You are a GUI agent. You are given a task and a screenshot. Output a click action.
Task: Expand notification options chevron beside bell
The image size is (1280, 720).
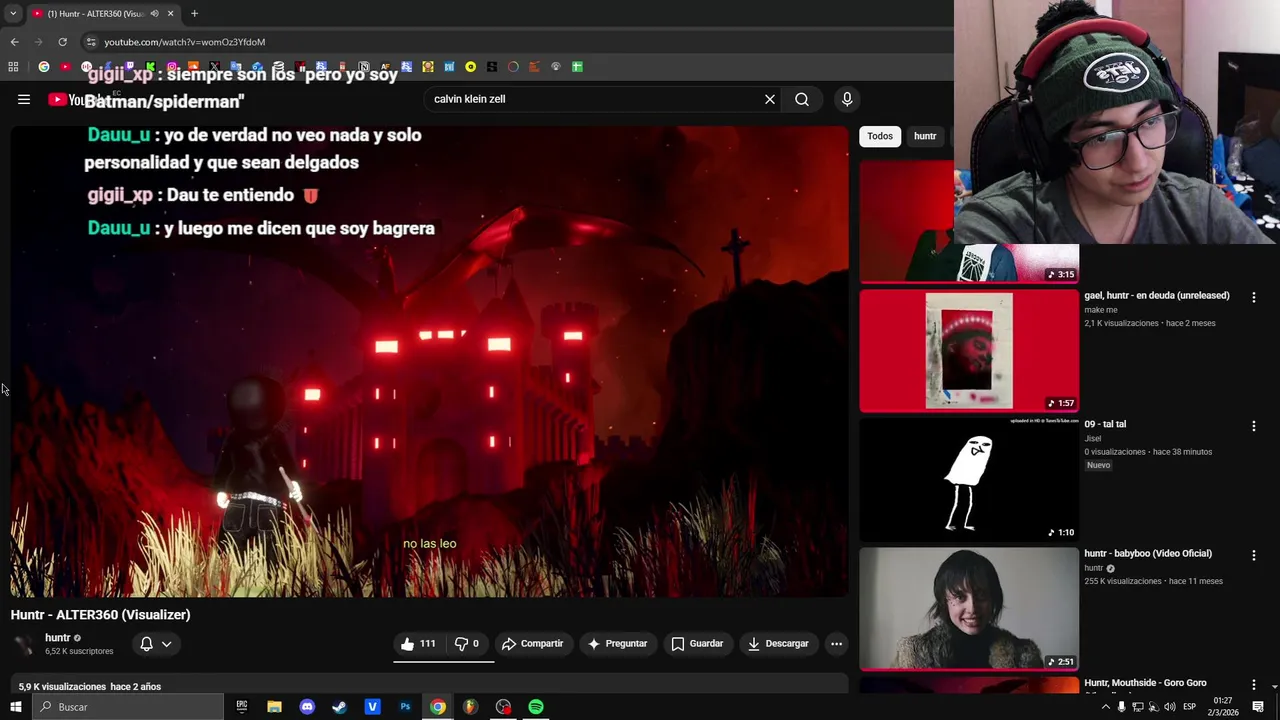pos(167,644)
